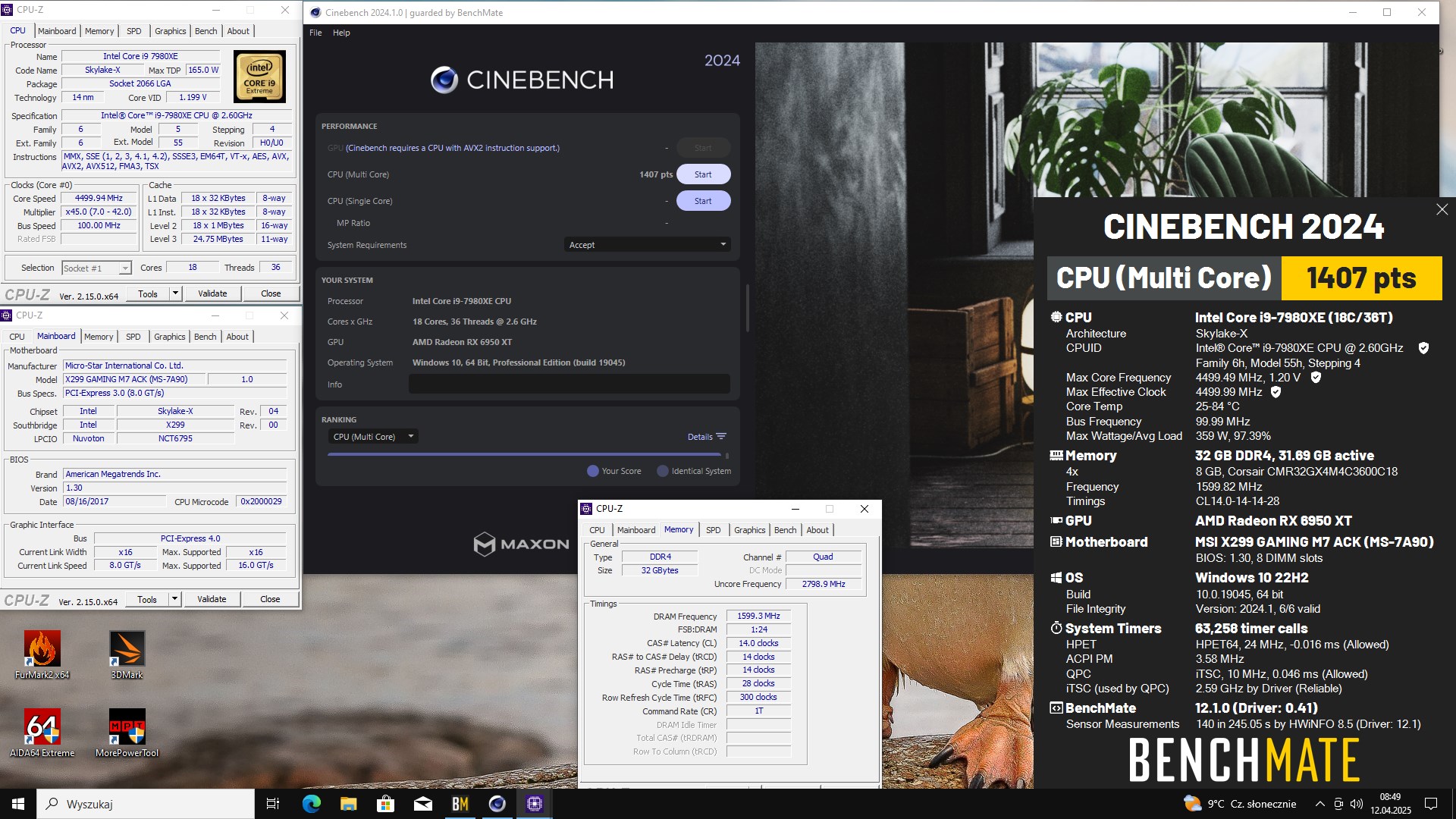
Task: Click Uncore Frequency 2798.9 MHz value
Action: tap(824, 584)
